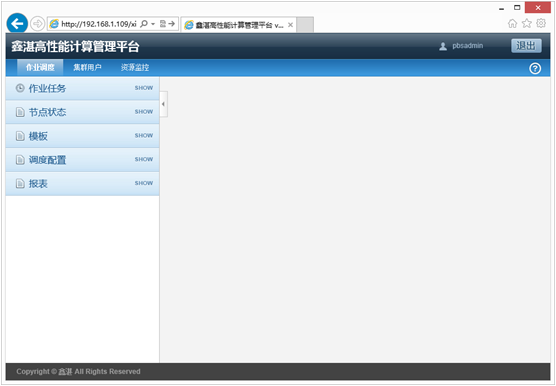Image resolution: width=556 pixels, height=386 pixels.
Task: Click the document icon beside 模板
Action: click(x=20, y=136)
